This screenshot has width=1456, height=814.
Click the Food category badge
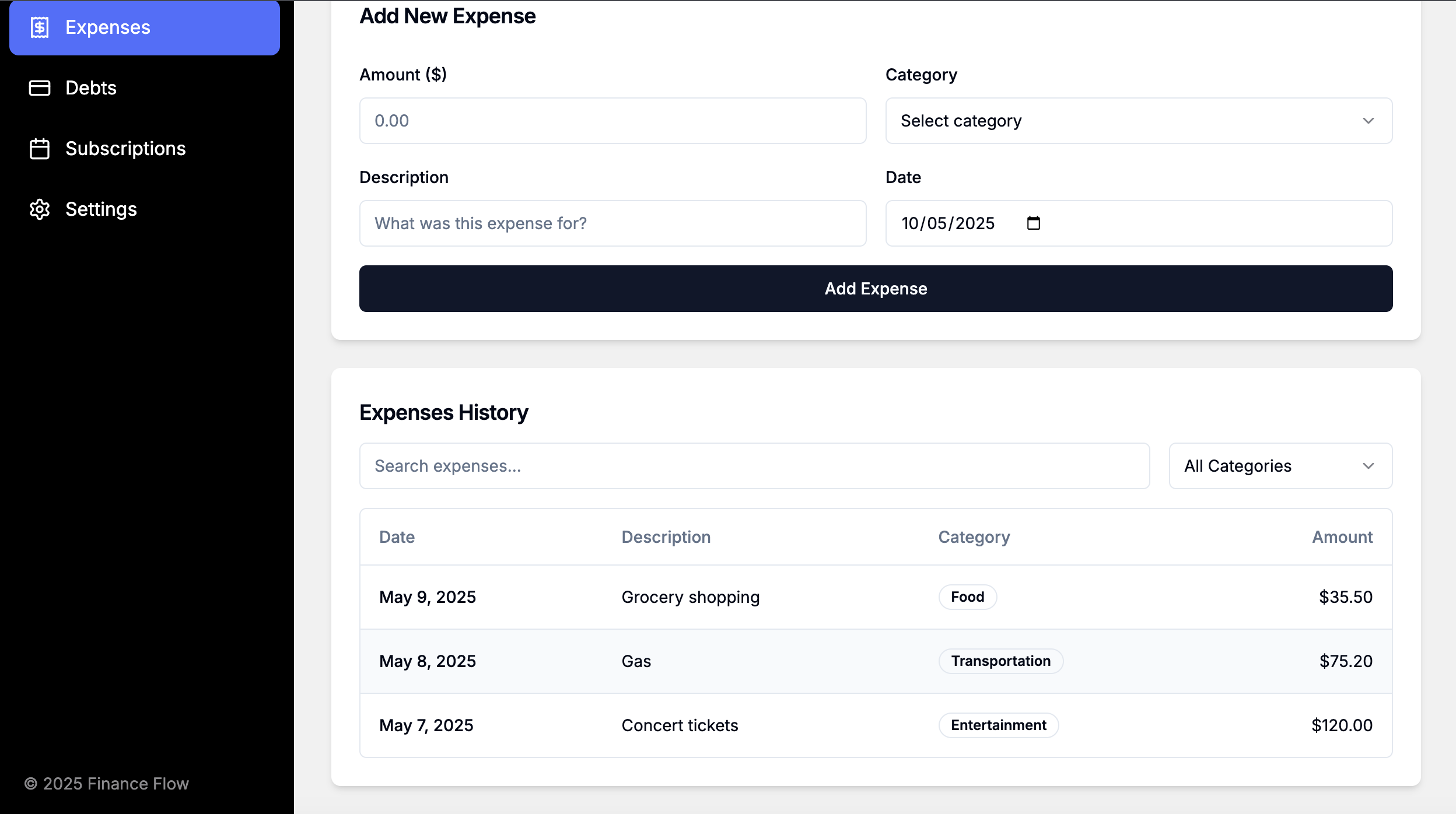pyautogui.click(x=967, y=597)
